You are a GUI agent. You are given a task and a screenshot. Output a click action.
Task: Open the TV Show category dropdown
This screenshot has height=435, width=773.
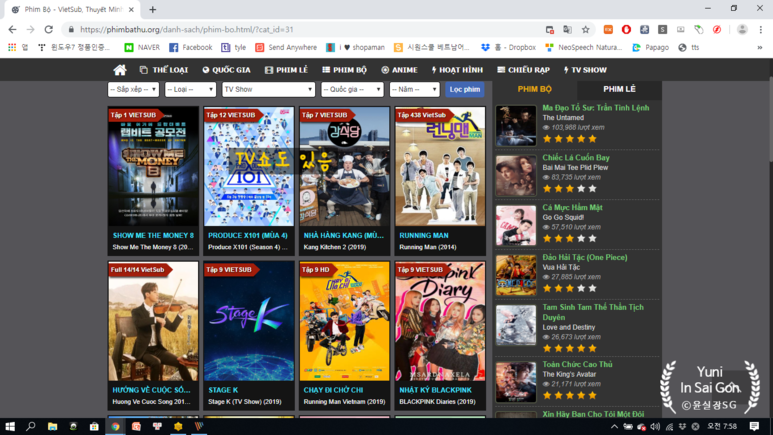268,89
